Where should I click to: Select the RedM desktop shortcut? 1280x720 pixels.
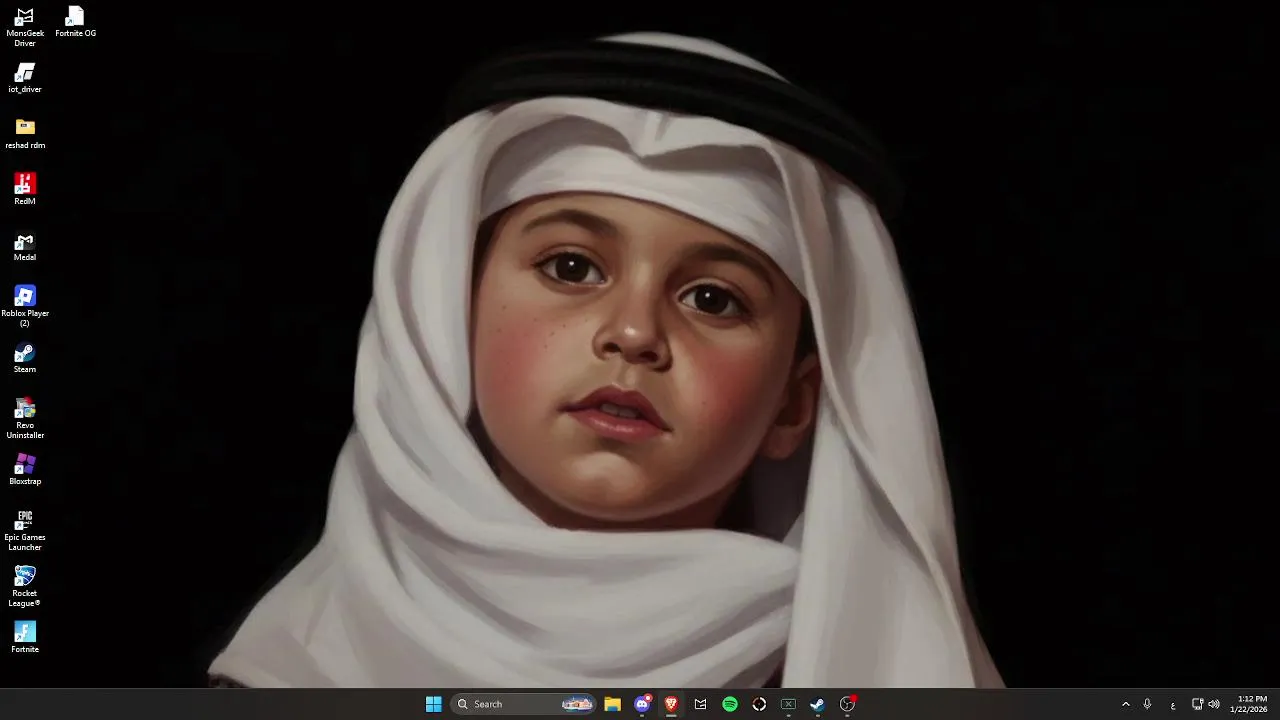click(25, 190)
